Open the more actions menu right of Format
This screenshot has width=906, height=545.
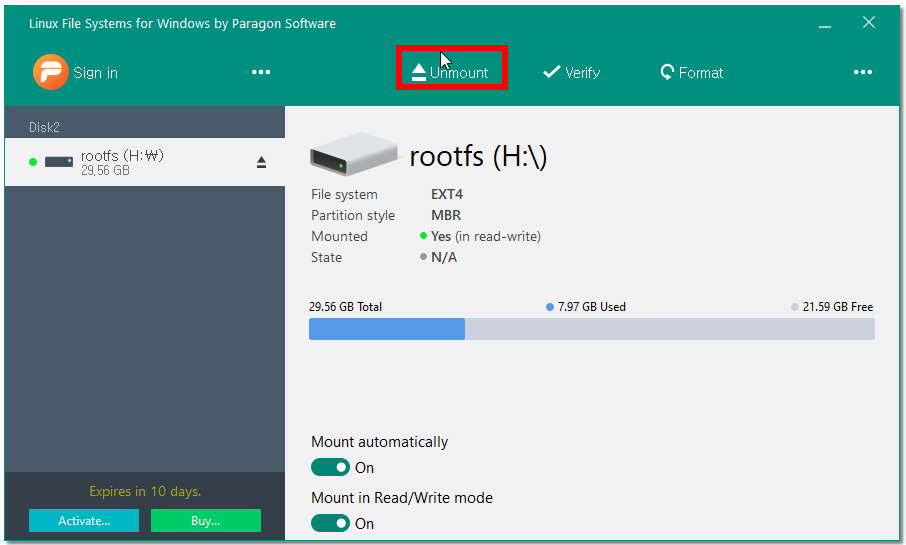863,72
